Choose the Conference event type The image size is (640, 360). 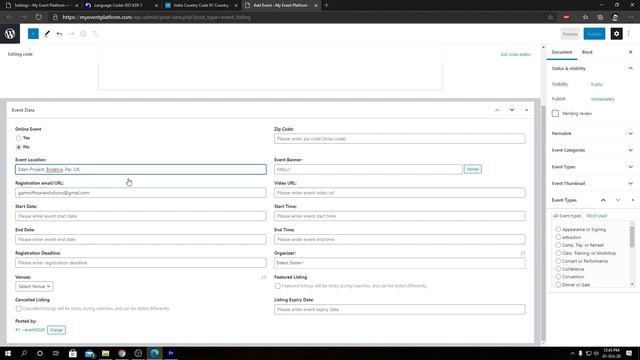[x=558, y=269]
